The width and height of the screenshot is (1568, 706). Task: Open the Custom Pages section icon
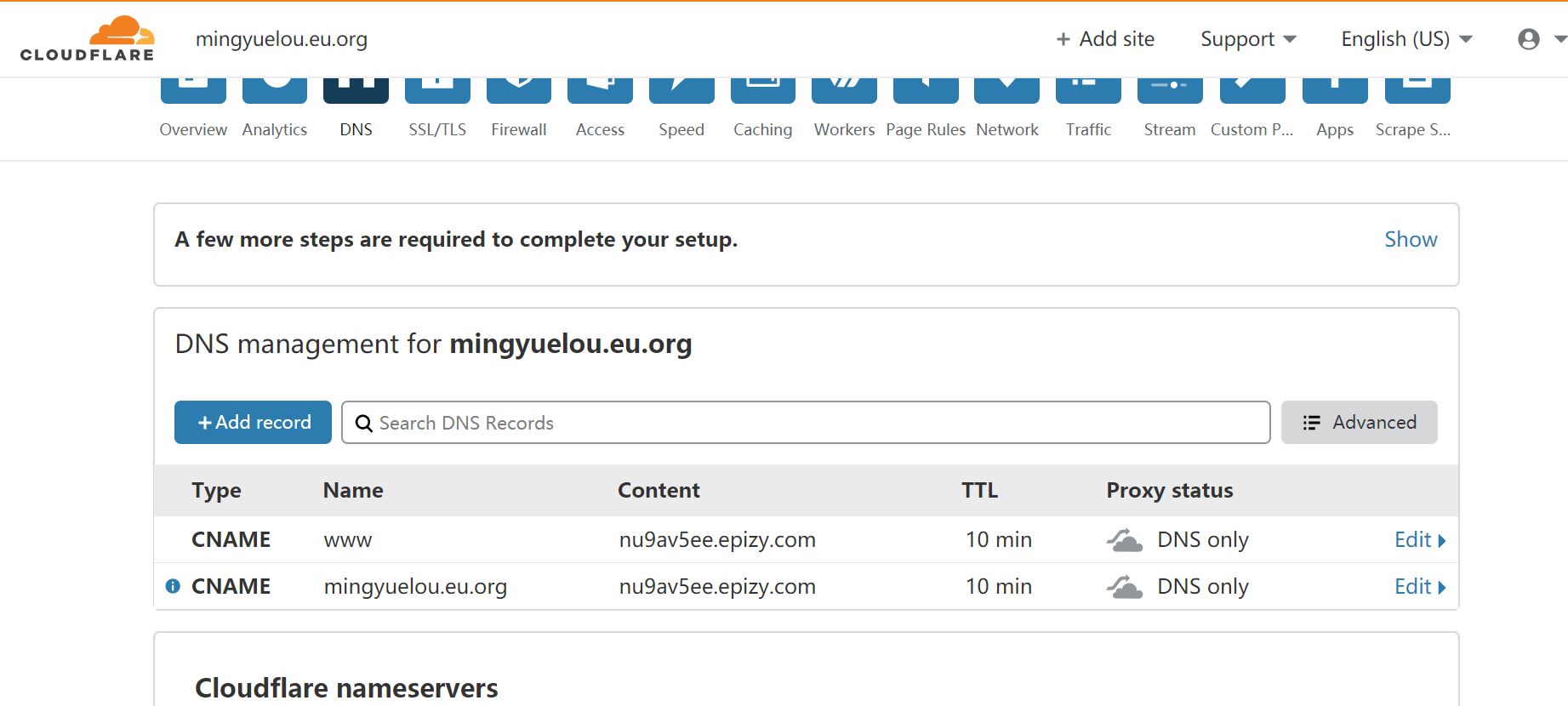click(1252, 90)
